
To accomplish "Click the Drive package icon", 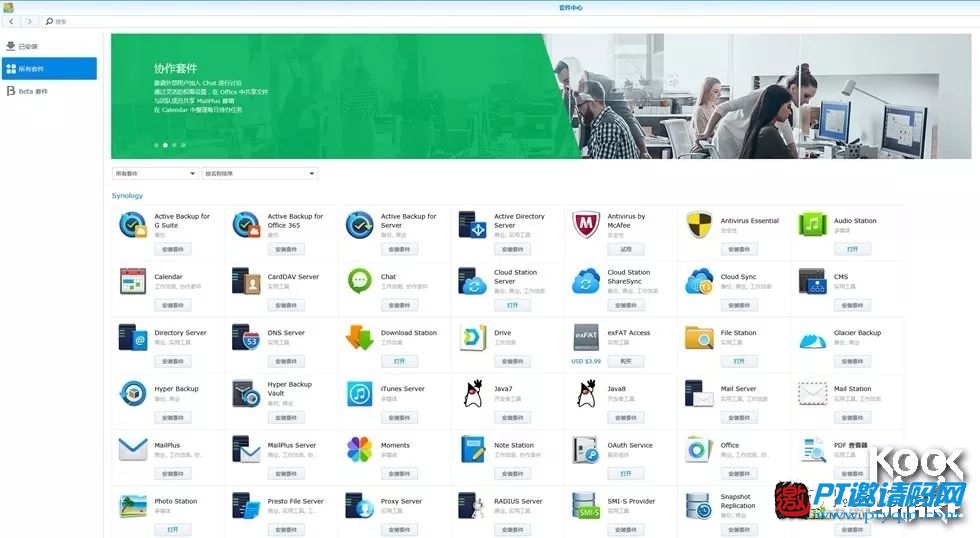I will tap(472, 337).
